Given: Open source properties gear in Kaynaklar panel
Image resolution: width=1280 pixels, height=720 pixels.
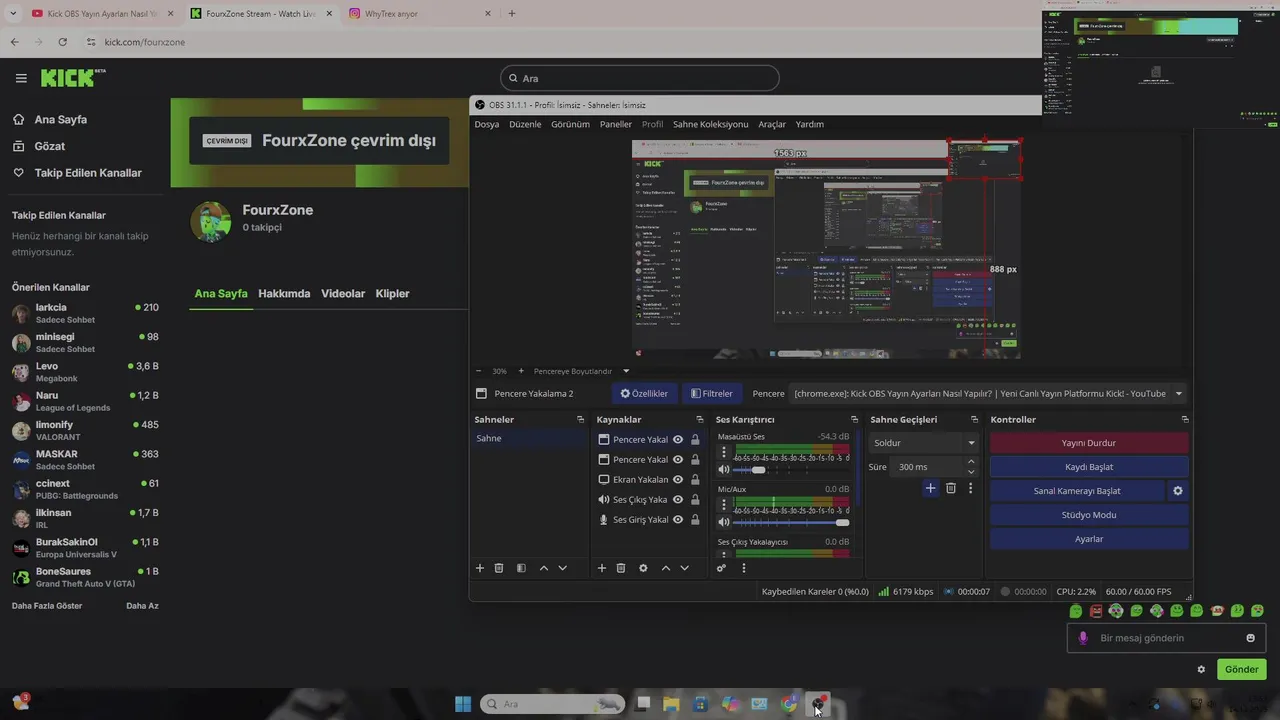Looking at the screenshot, I should 643,568.
